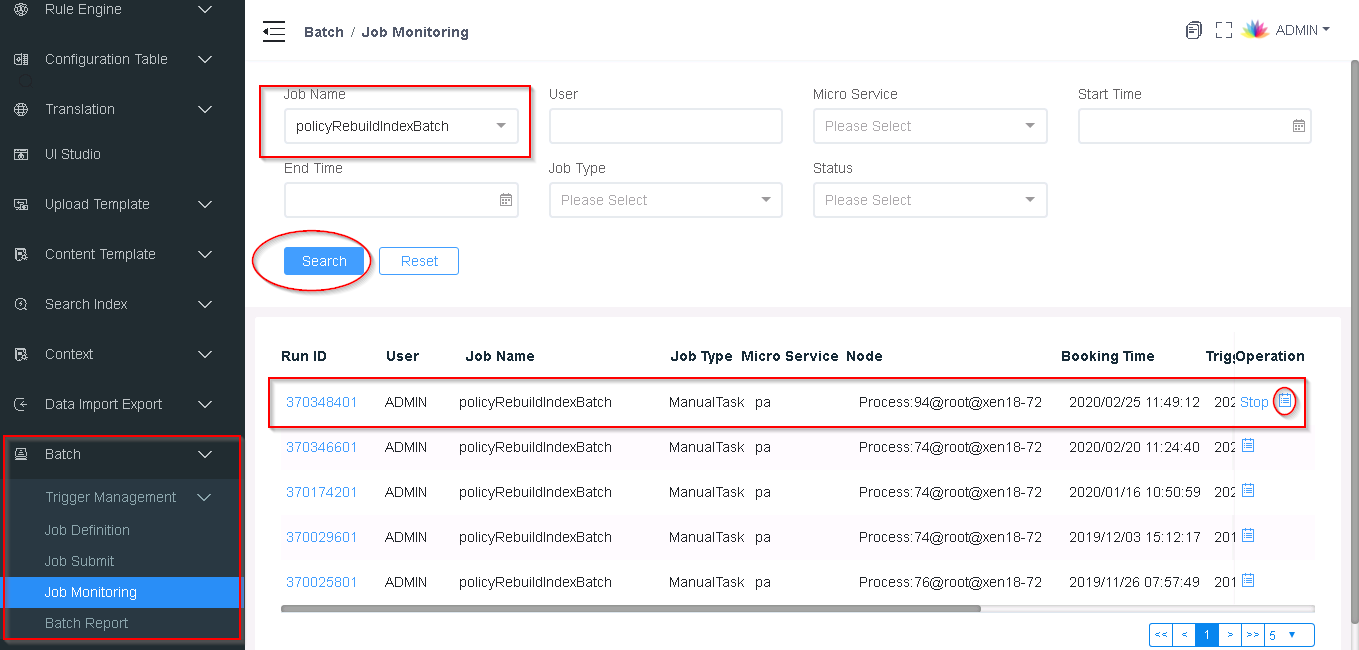1359x650 pixels.
Task: Open Batch Report menu item
Action: pos(87,623)
